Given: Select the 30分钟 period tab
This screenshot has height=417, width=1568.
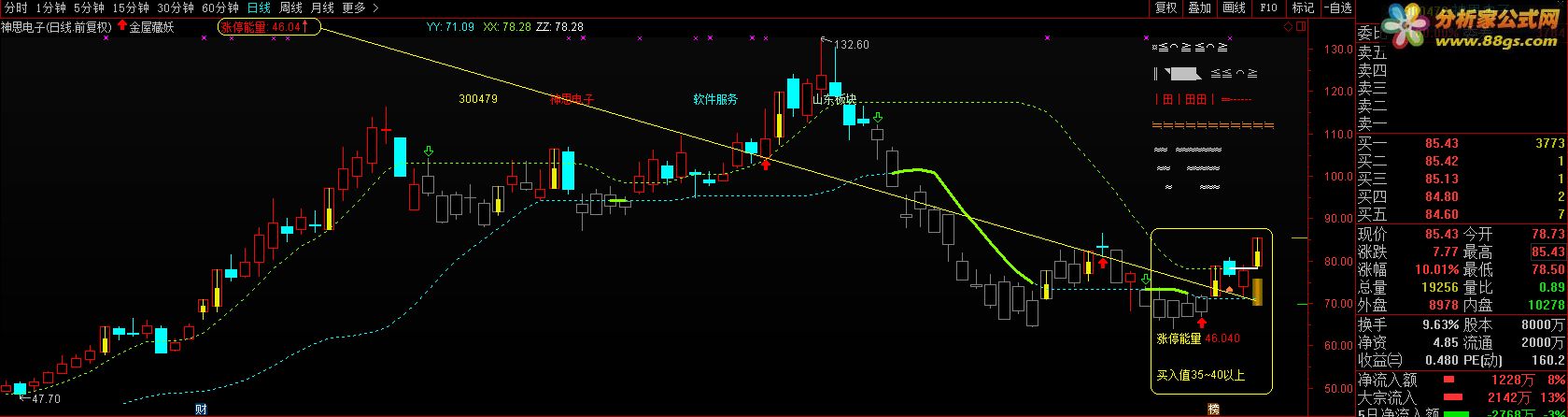Looking at the screenshot, I should click(x=175, y=7).
